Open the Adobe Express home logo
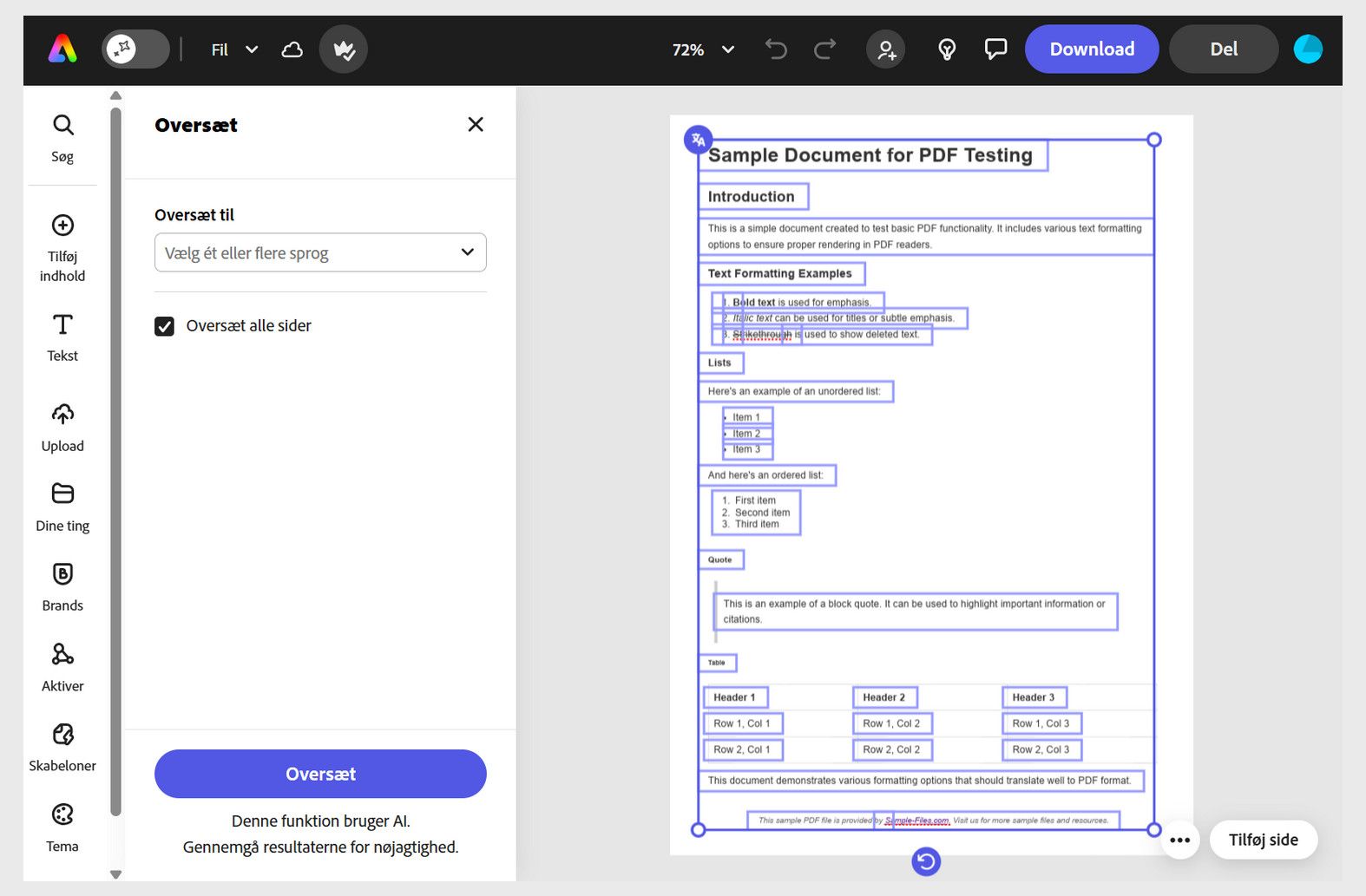Screen dimensions: 1366x896 [62, 49]
